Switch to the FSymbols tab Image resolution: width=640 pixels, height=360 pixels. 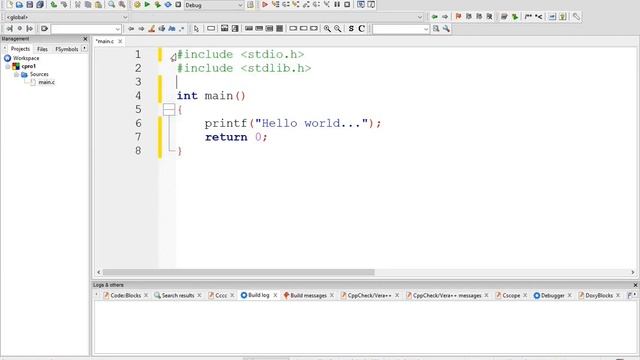tap(67, 49)
